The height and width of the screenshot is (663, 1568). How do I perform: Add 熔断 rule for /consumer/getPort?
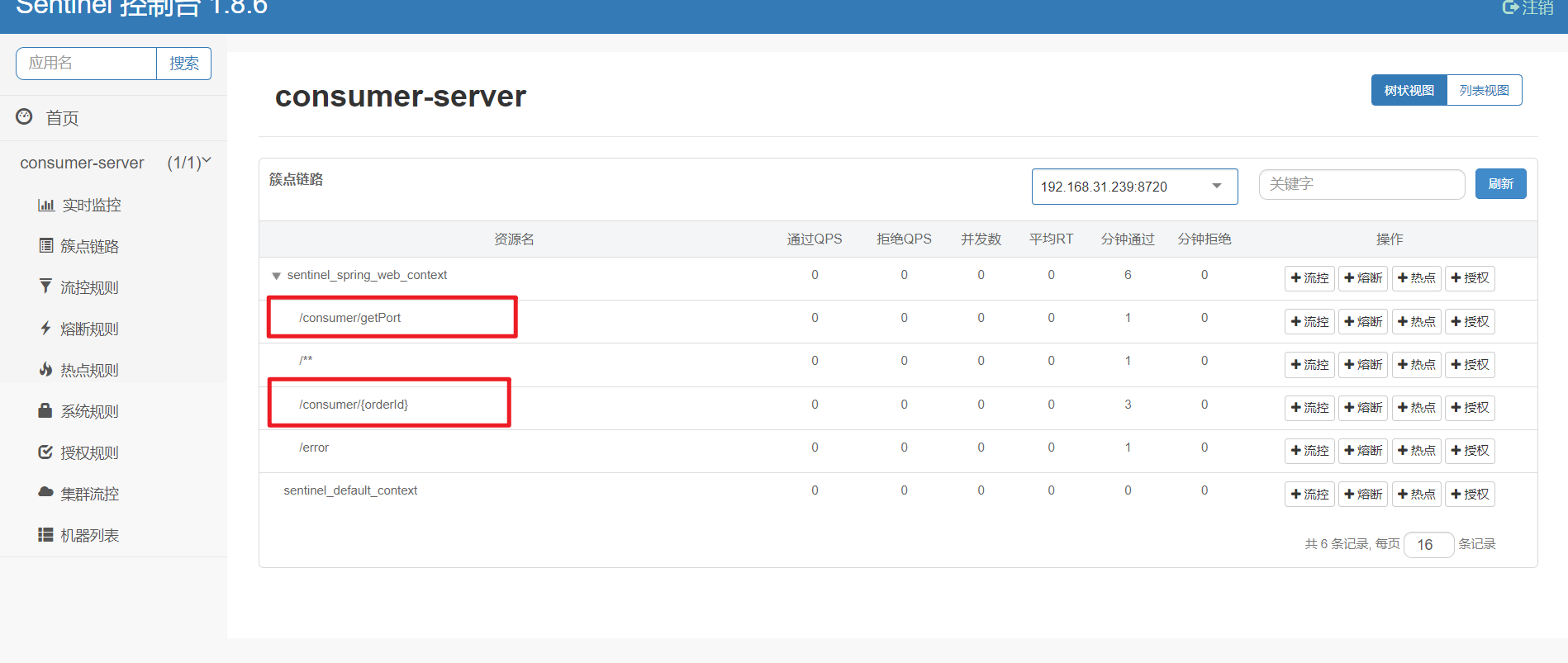tap(1363, 321)
